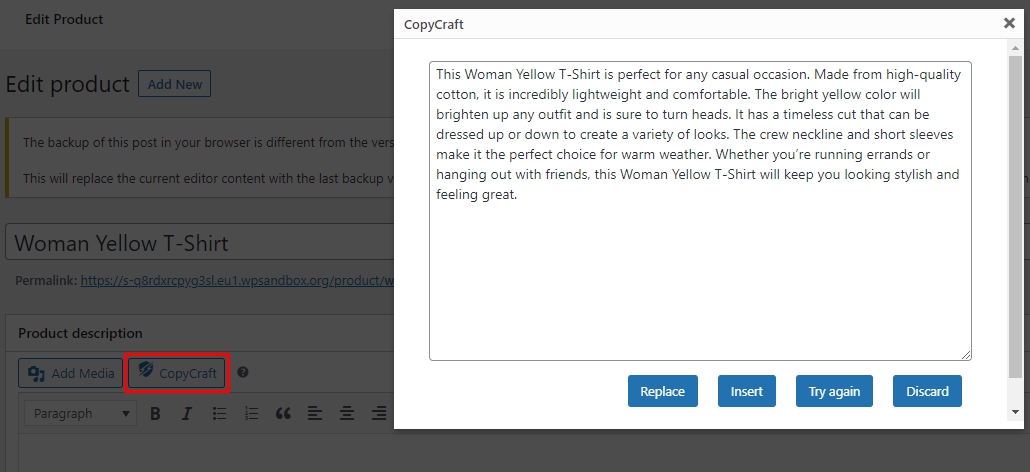Click the Add New product button
The width and height of the screenshot is (1030, 472).
coord(174,84)
